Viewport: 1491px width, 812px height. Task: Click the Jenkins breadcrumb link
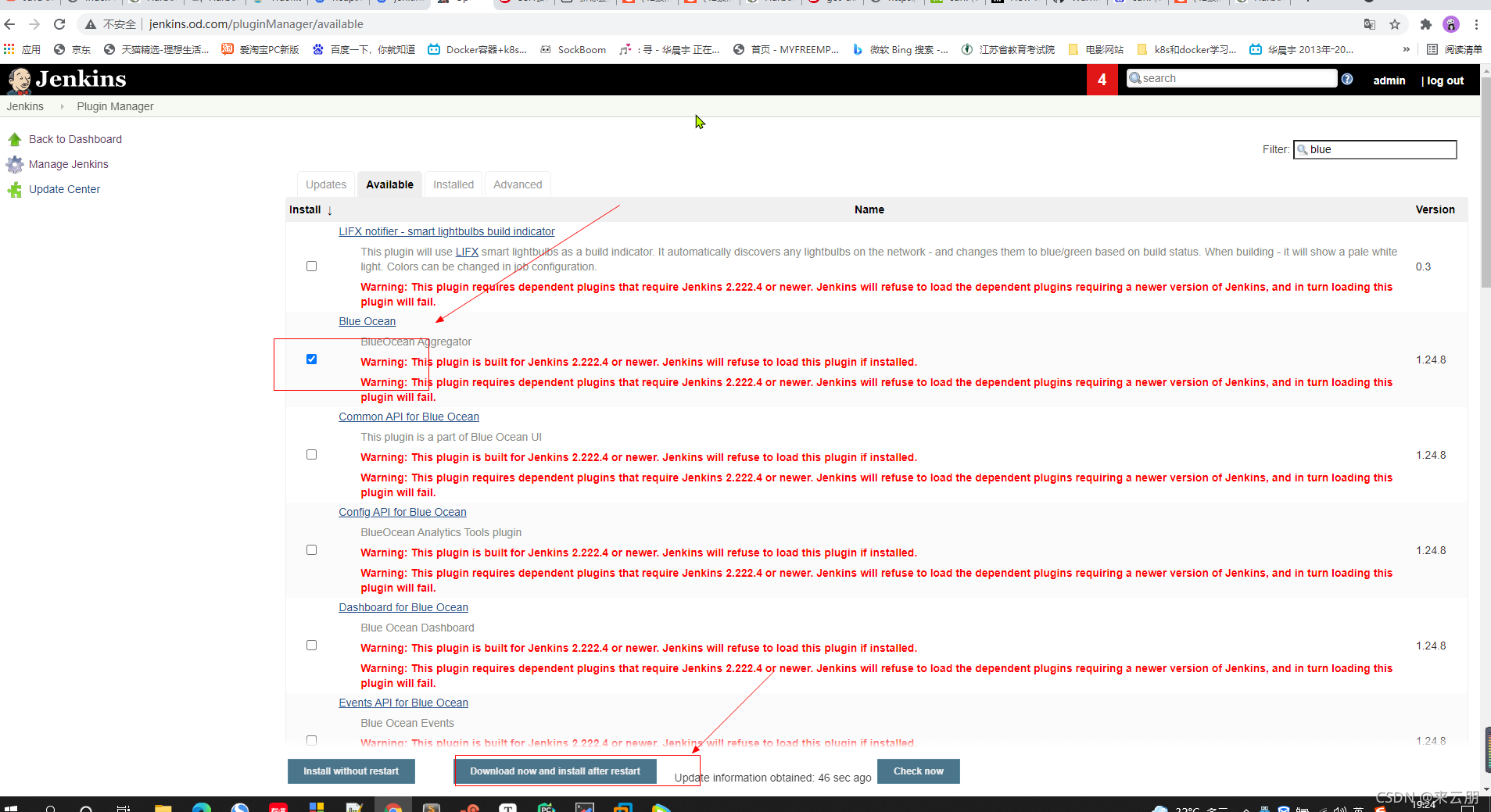[25, 106]
